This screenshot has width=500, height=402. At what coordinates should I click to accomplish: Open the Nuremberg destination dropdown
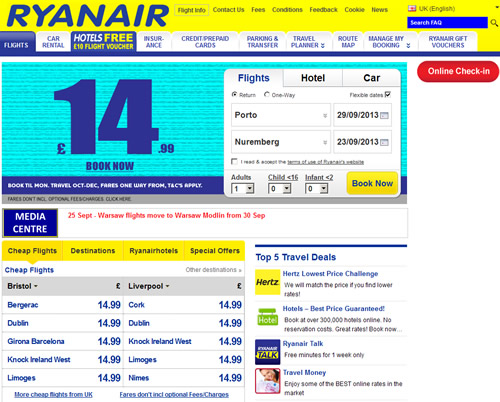coord(281,142)
